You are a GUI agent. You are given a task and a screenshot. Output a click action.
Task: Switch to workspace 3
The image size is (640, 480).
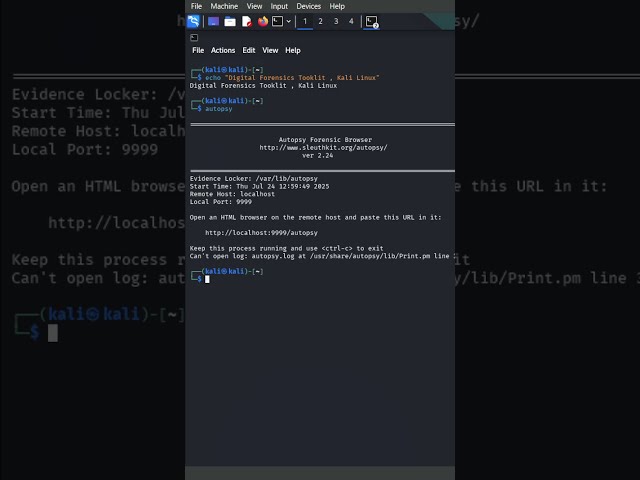pyautogui.click(x=336, y=21)
